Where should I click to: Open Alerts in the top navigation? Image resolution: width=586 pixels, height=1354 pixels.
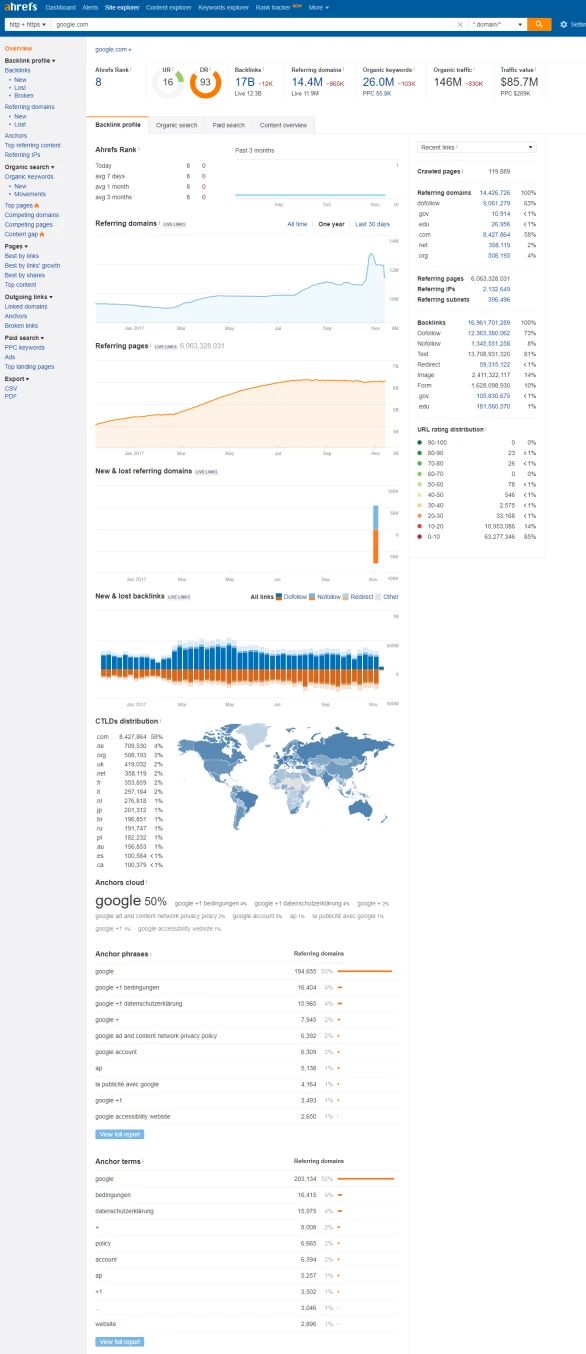coord(91,7)
